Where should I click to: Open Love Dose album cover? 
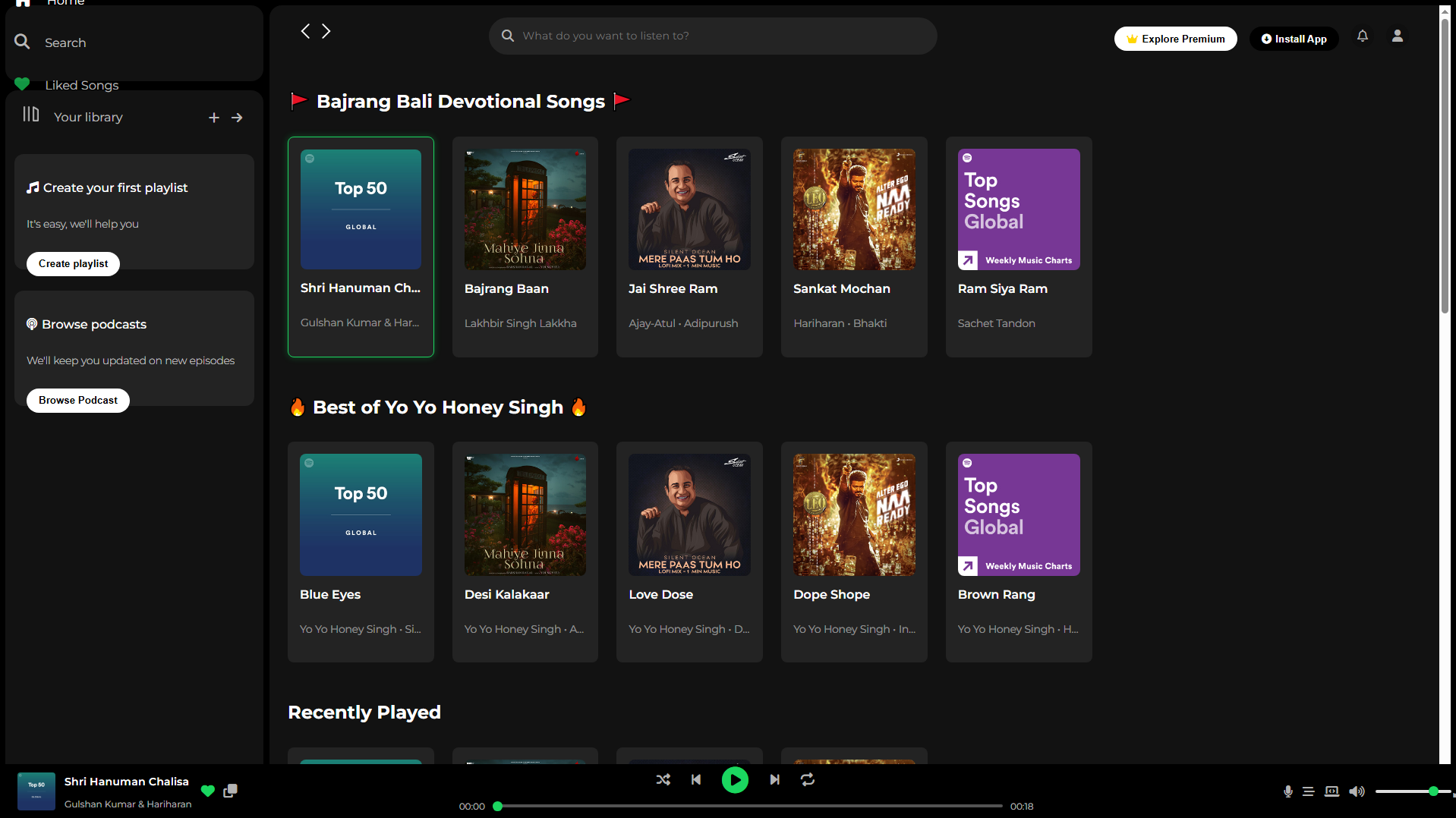(689, 514)
